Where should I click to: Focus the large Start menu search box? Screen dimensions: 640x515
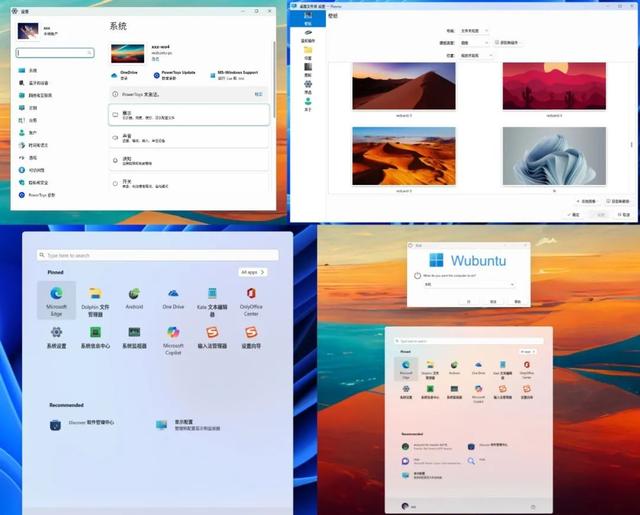[x=158, y=255]
